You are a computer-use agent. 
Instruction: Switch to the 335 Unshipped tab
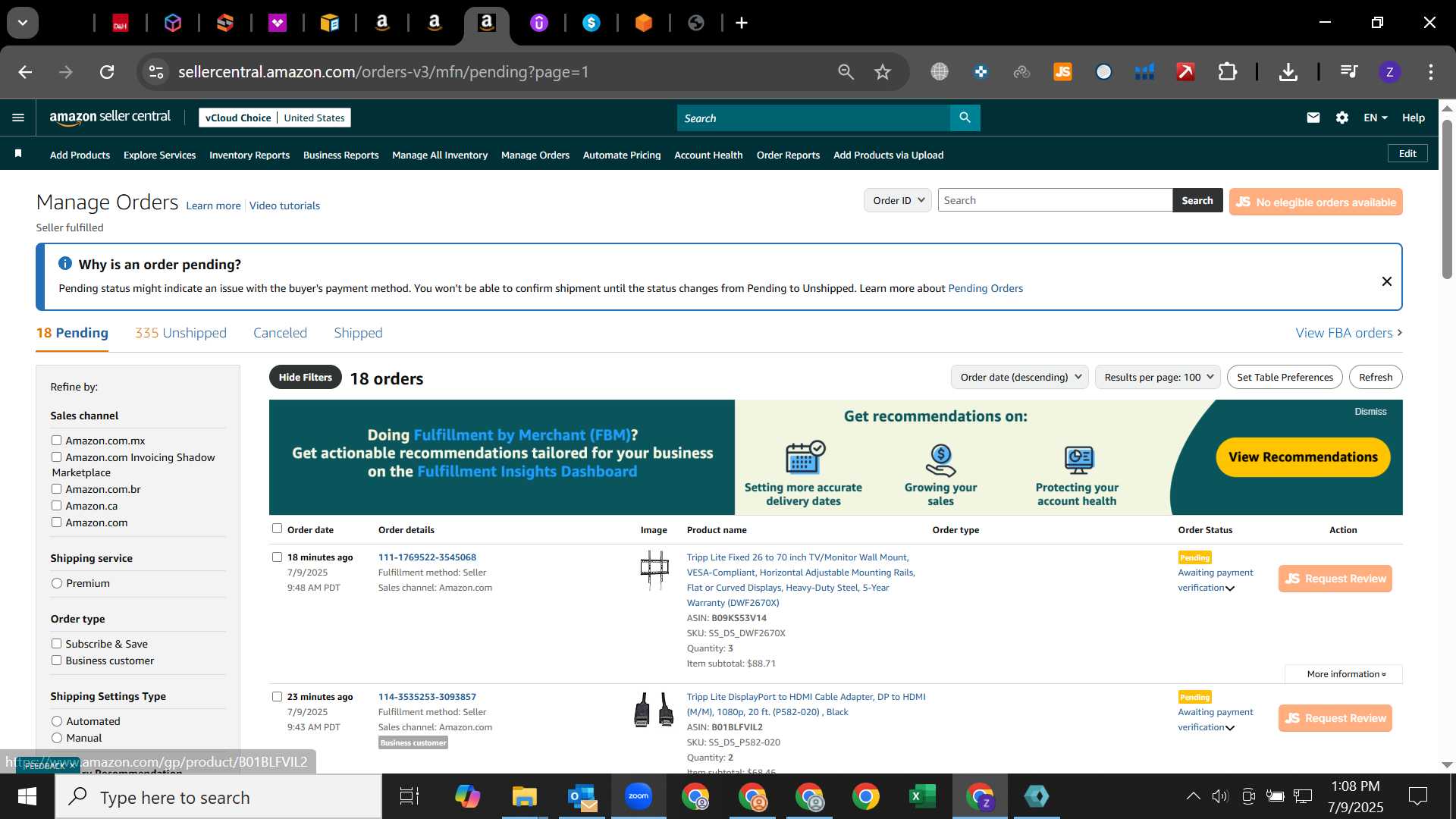pyautogui.click(x=180, y=332)
